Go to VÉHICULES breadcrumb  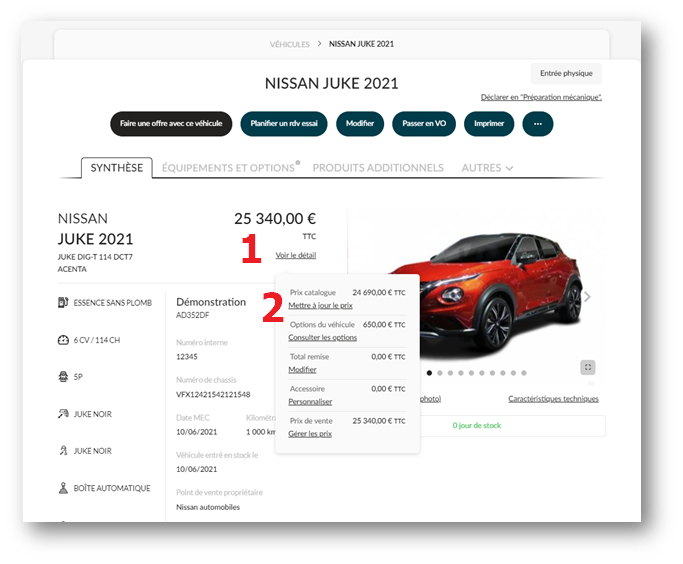[290, 44]
